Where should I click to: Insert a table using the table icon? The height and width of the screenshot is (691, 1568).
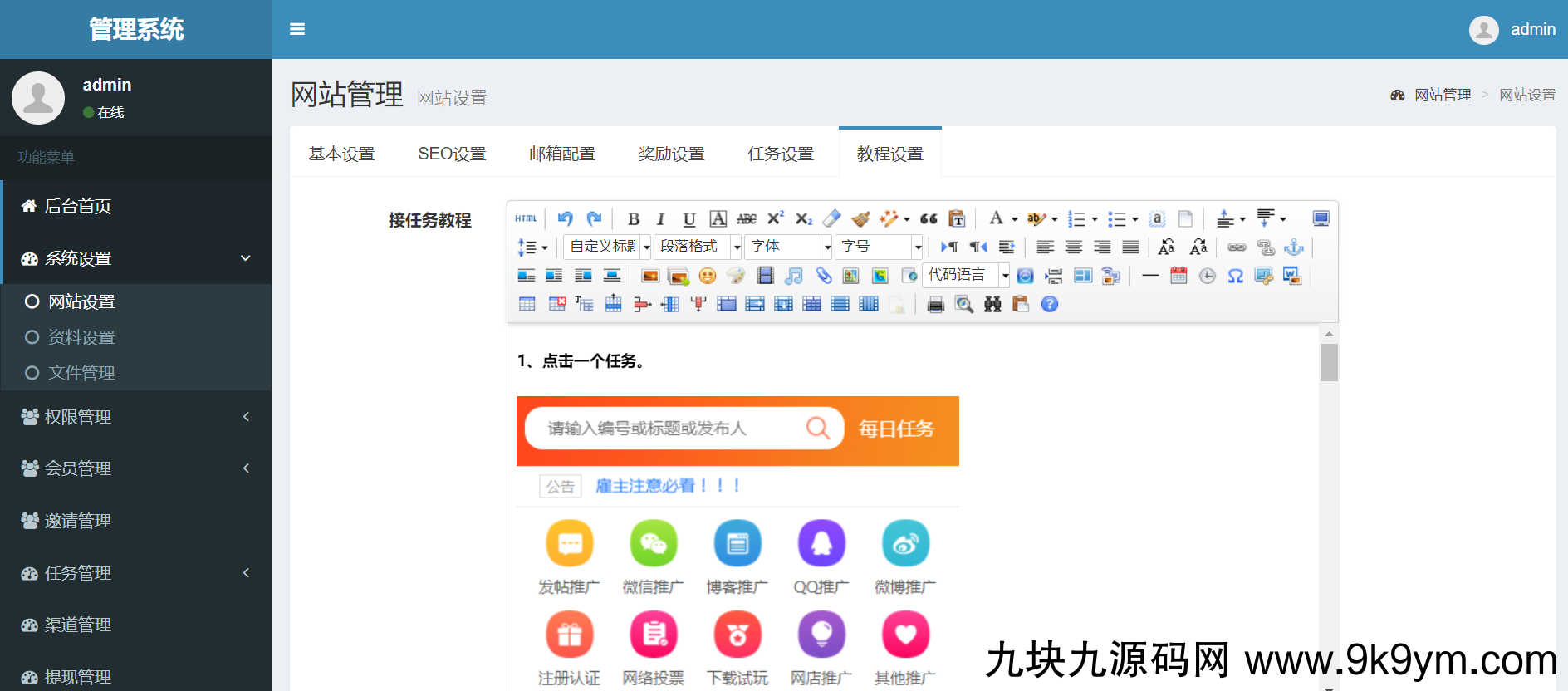(527, 305)
